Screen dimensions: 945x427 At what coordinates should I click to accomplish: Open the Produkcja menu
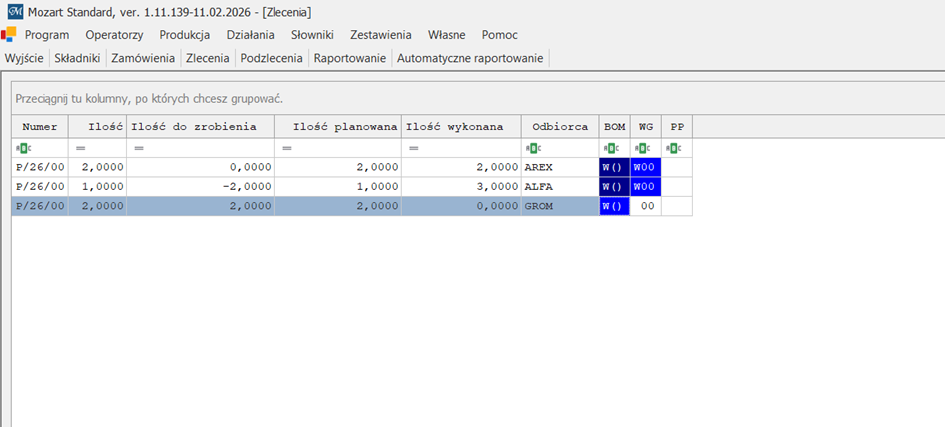click(185, 35)
